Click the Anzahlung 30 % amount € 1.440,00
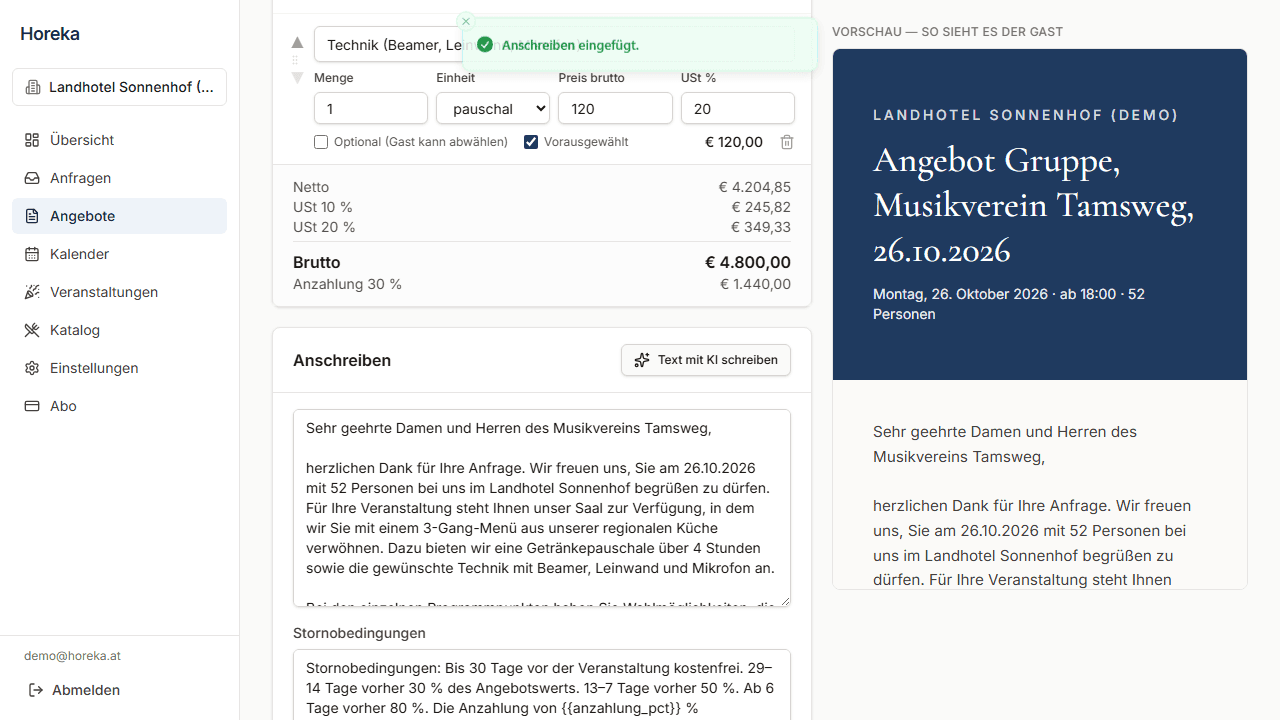The height and width of the screenshot is (720, 1280). 755,285
